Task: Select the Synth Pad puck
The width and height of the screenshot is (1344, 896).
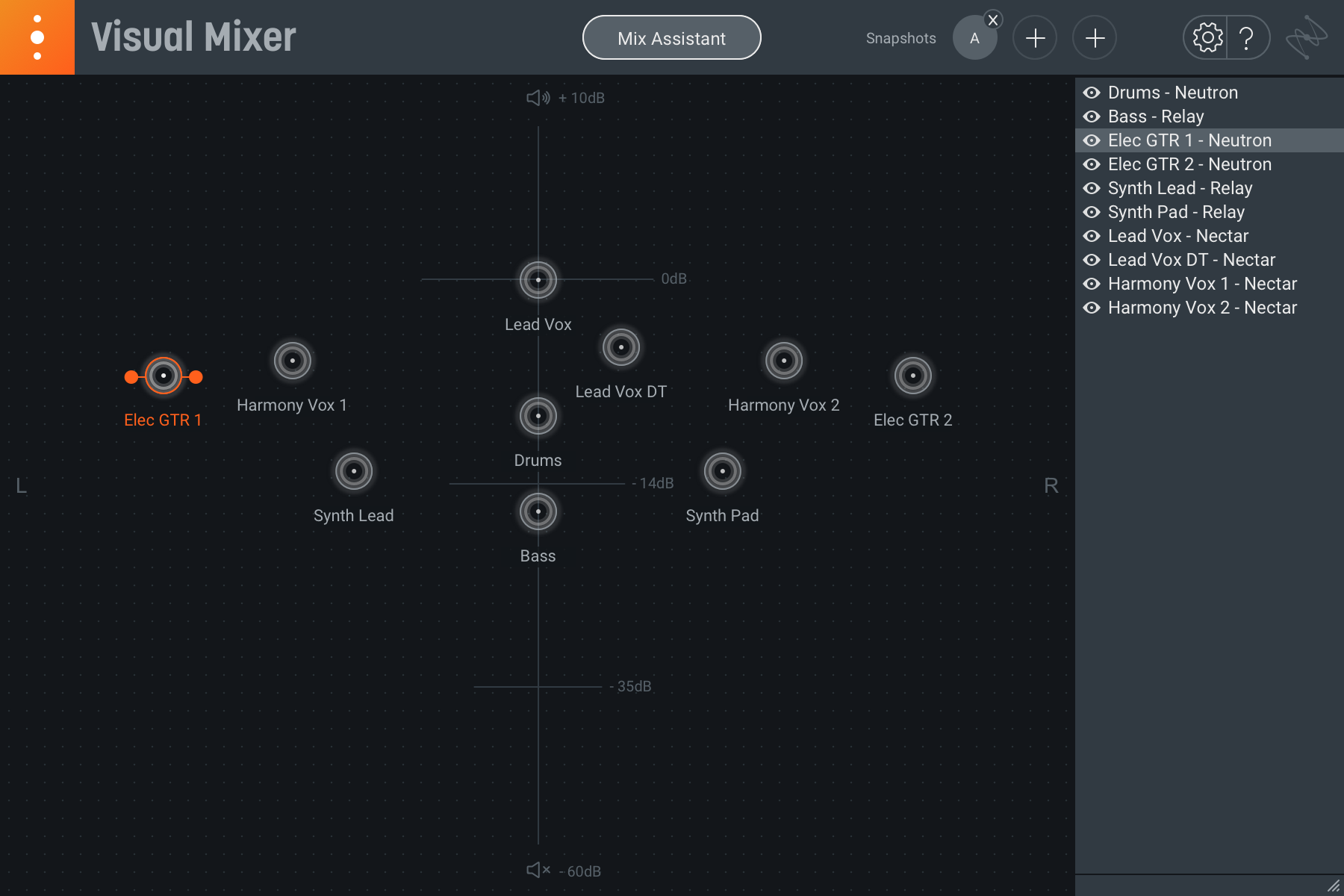Action: [722, 470]
